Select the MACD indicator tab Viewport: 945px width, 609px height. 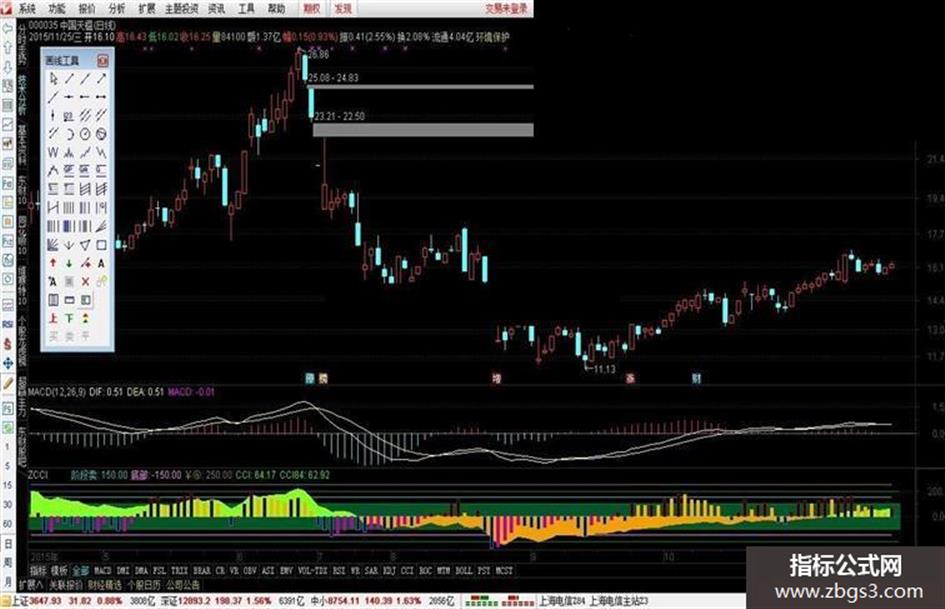[103, 570]
